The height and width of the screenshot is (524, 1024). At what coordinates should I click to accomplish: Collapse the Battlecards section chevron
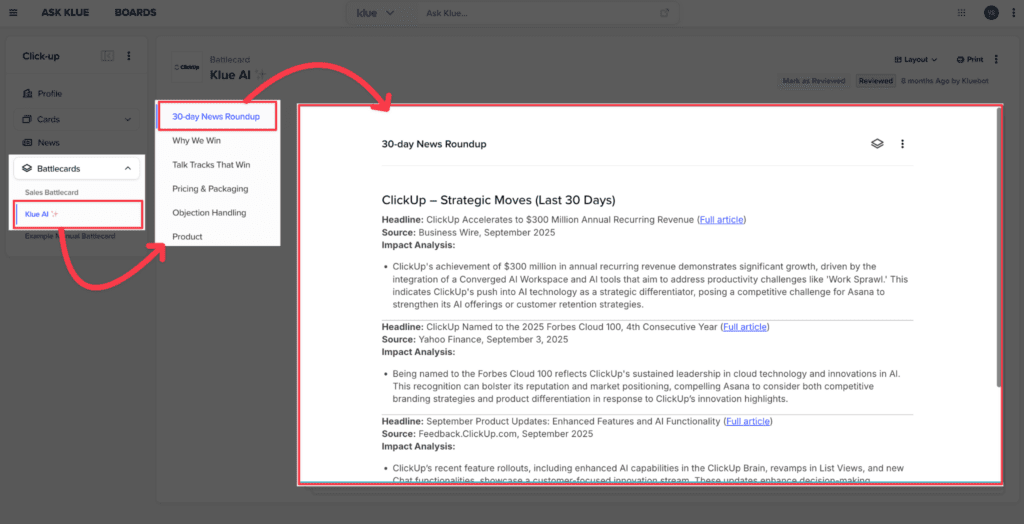[127, 169]
